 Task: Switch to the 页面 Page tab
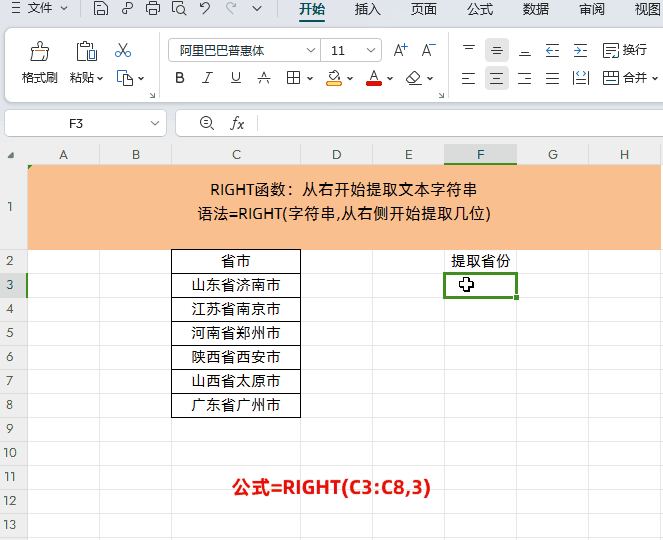pos(424,9)
